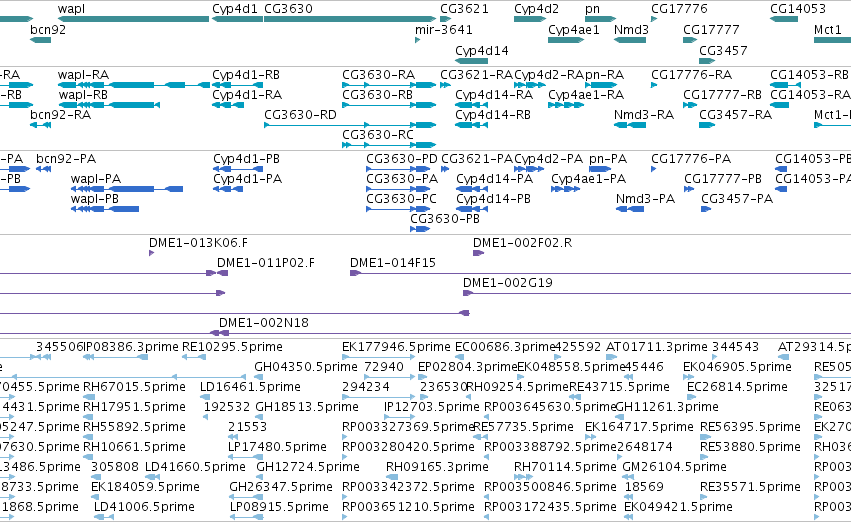This screenshot has width=851, height=522.
Task: Select the Cyp4d14-PA protein label
Action: 494,179
